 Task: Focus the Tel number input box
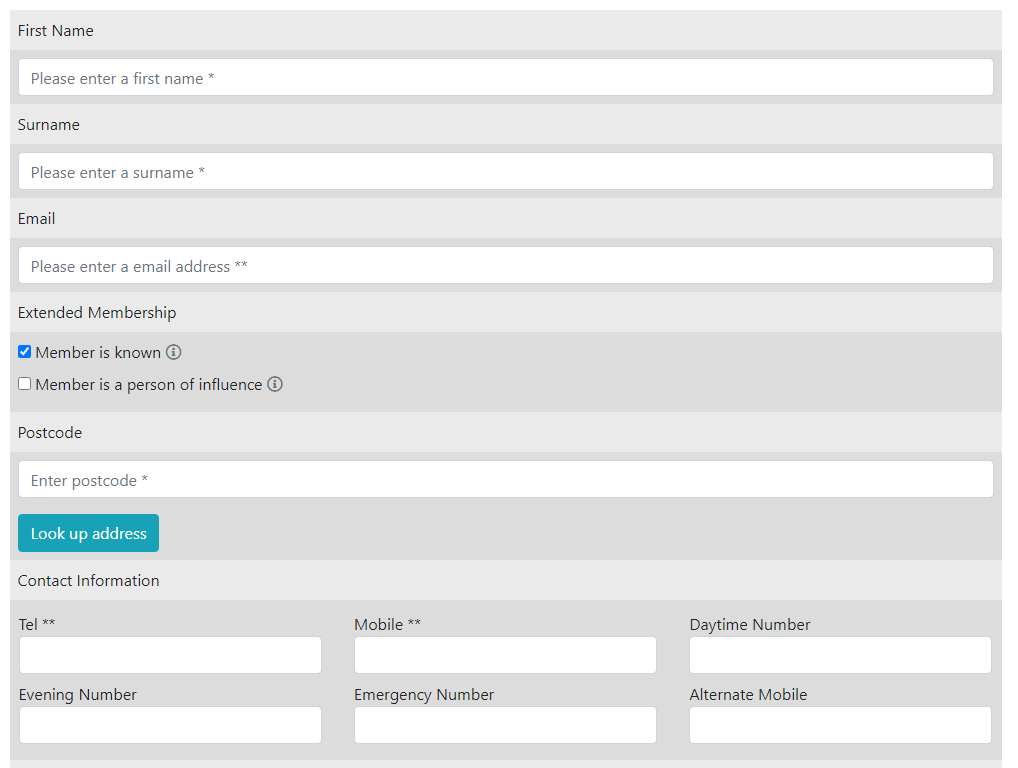tap(170, 655)
